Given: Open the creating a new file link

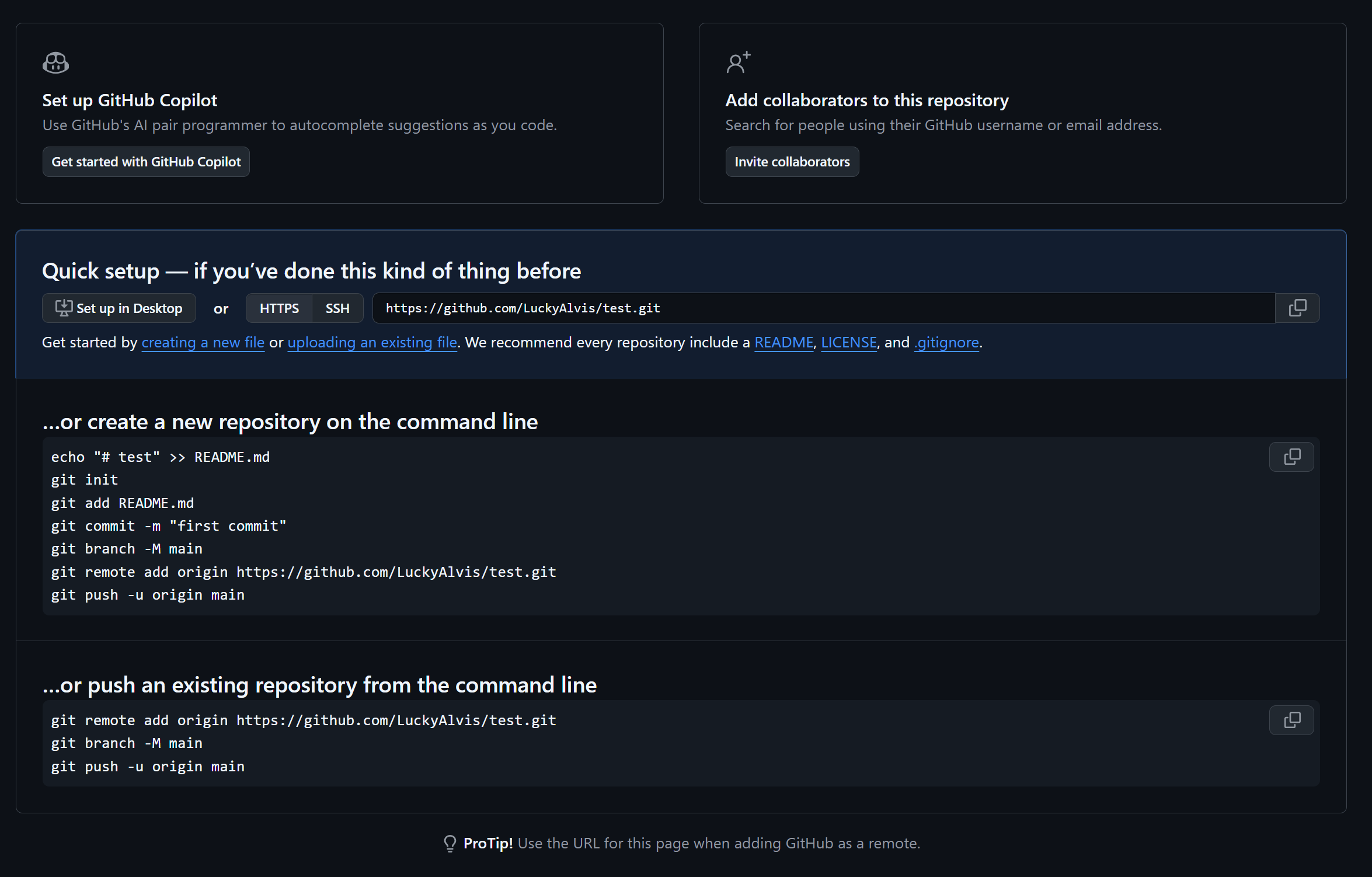Looking at the screenshot, I should tap(203, 343).
